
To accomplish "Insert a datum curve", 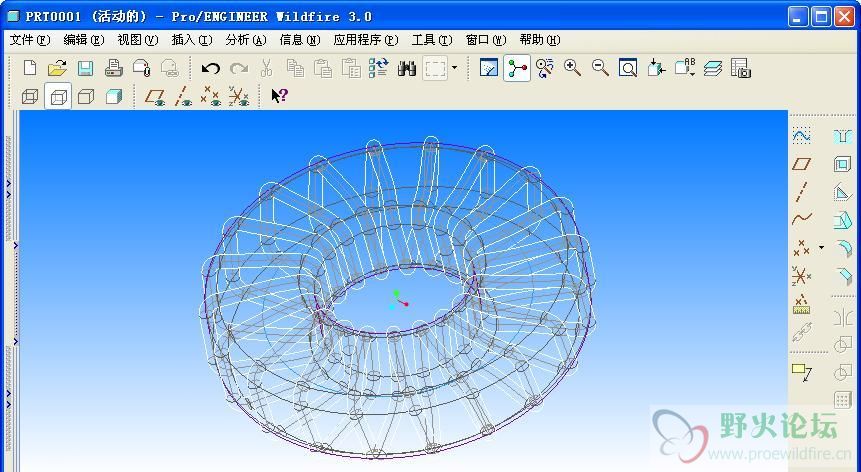I will [x=802, y=219].
